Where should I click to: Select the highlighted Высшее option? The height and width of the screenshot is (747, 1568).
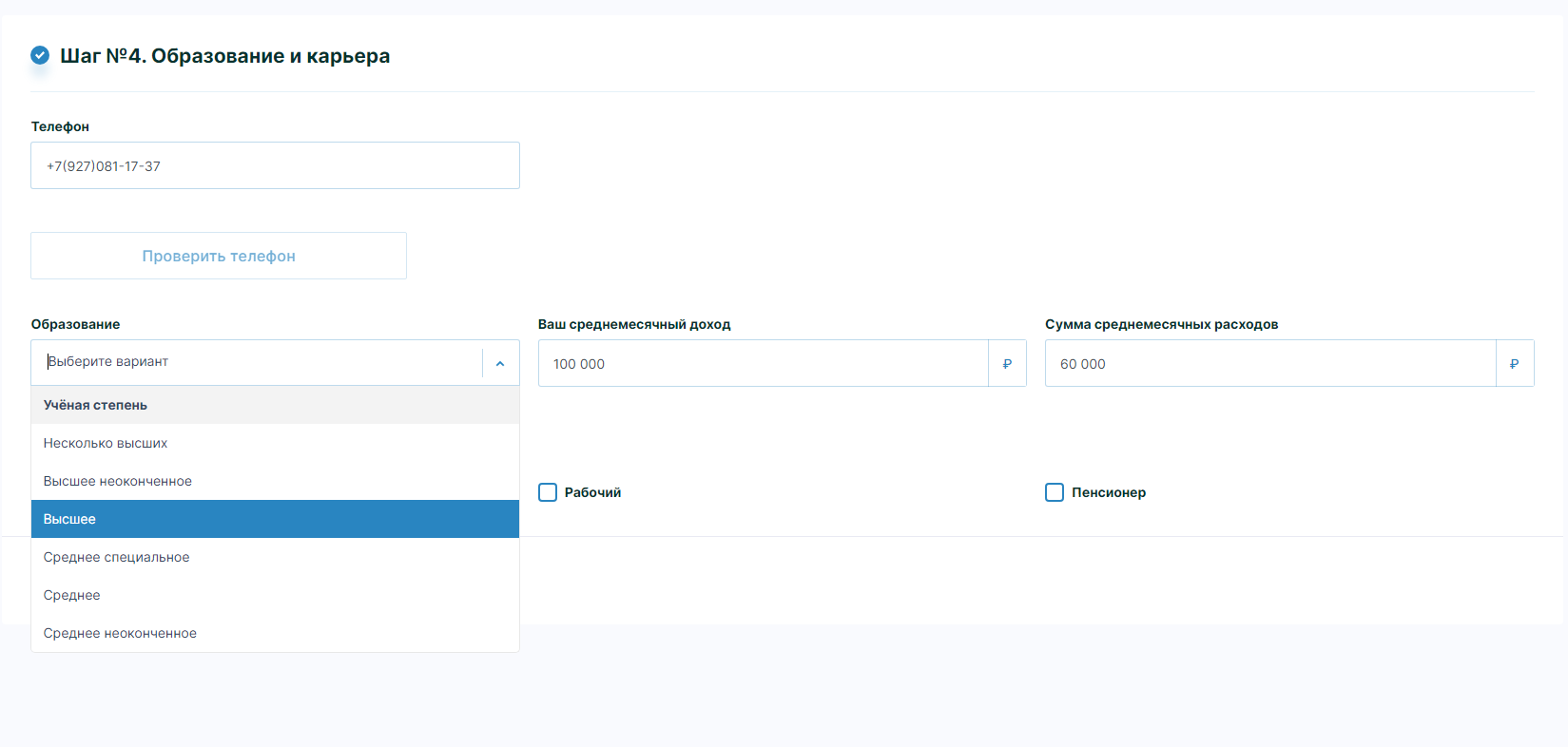coord(69,519)
